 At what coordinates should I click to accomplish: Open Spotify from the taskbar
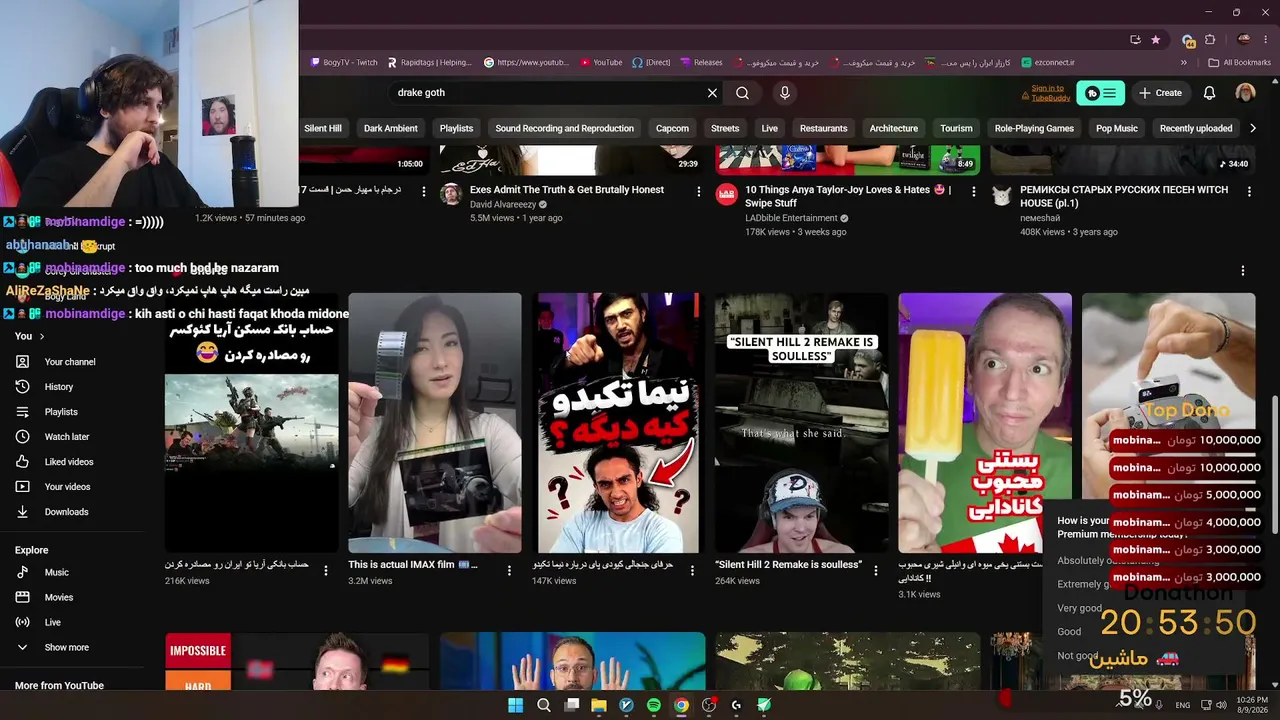(654, 705)
